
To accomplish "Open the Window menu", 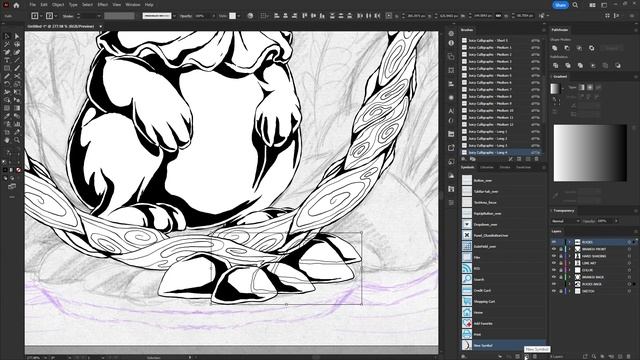I will (133, 5).
